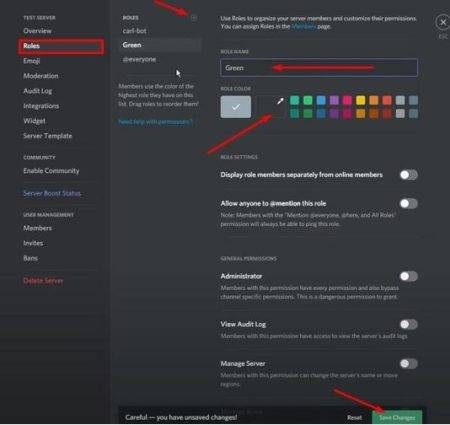Image resolution: width=450 pixels, height=425 pixels.
Task: Open Server Template page
Action: click(48, 136)
